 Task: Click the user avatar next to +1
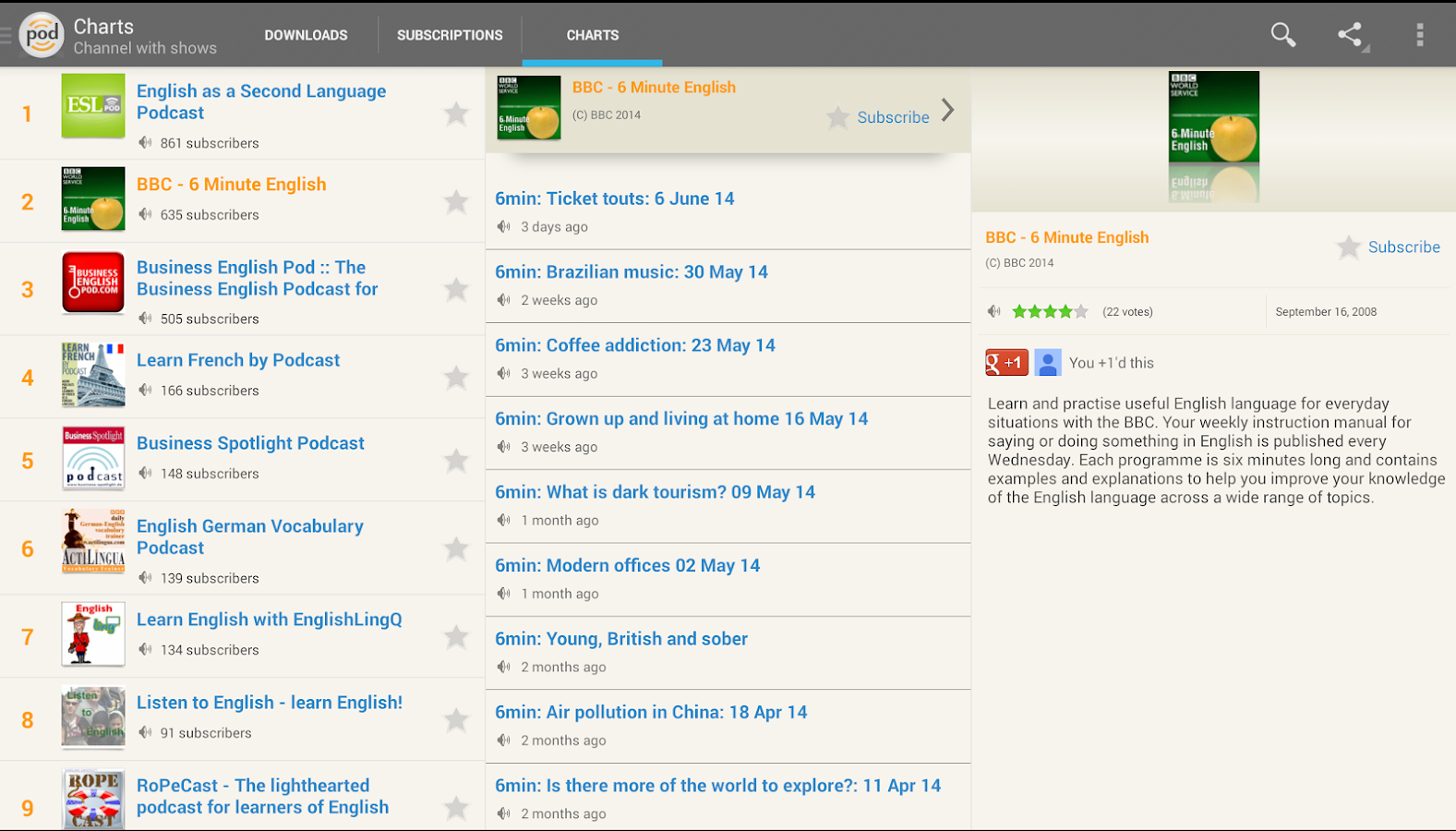point(1048,363)
